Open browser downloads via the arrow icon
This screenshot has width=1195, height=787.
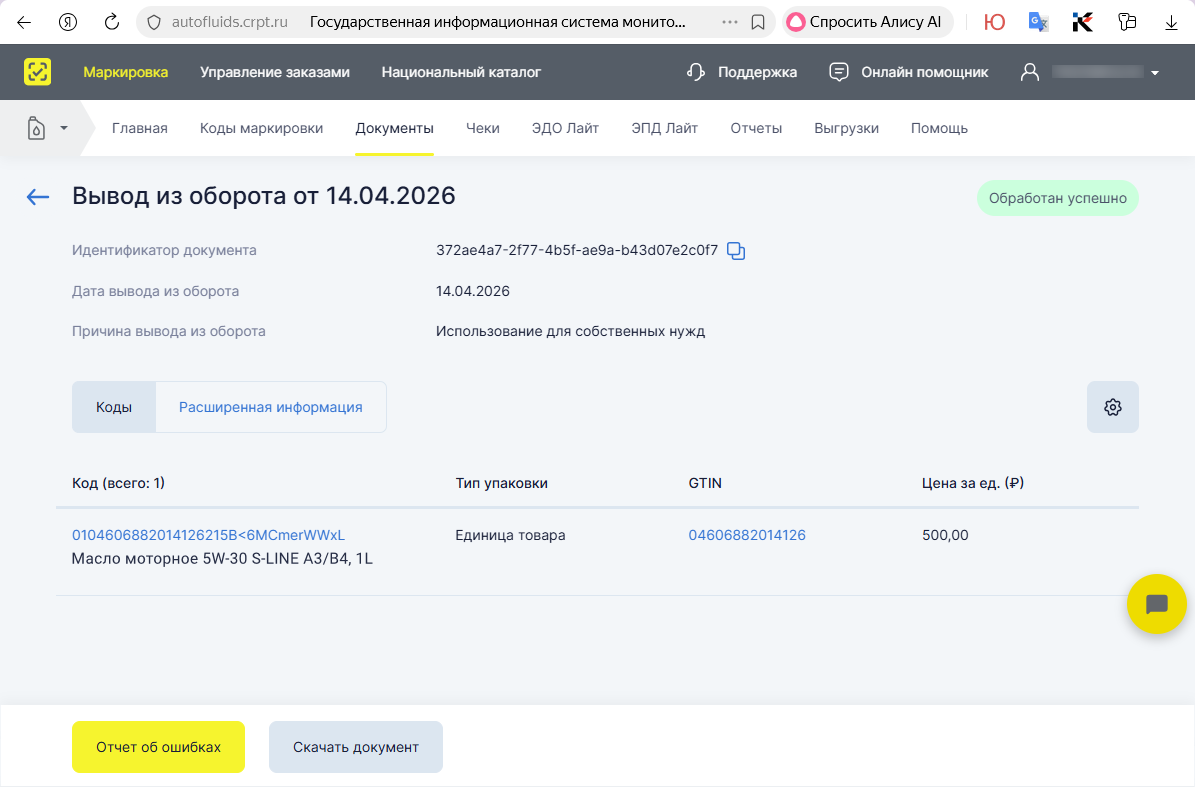coord(1172,21)
